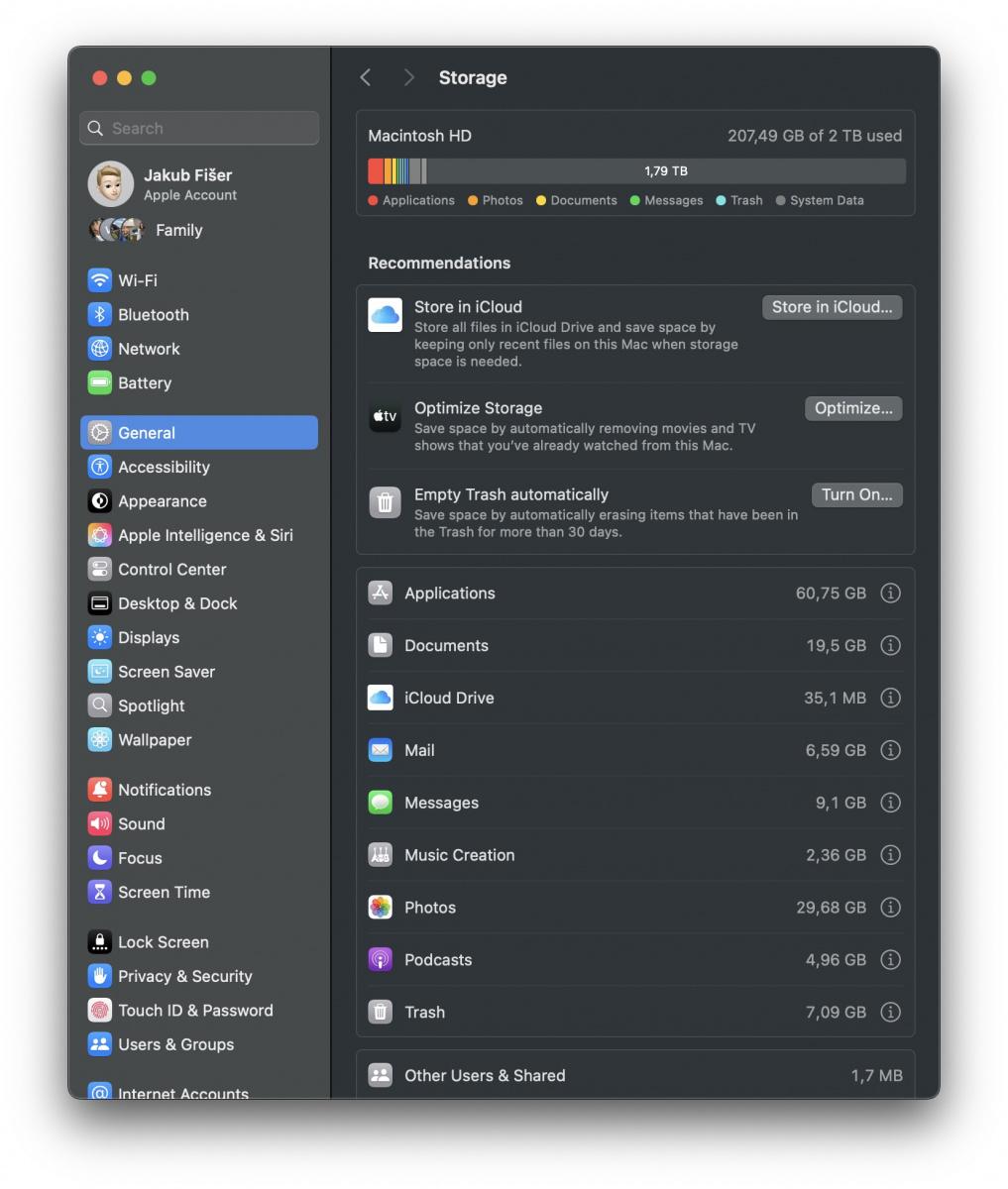Click the Other Users & Shared row

pyautogui.click(x=635, y=1074)
